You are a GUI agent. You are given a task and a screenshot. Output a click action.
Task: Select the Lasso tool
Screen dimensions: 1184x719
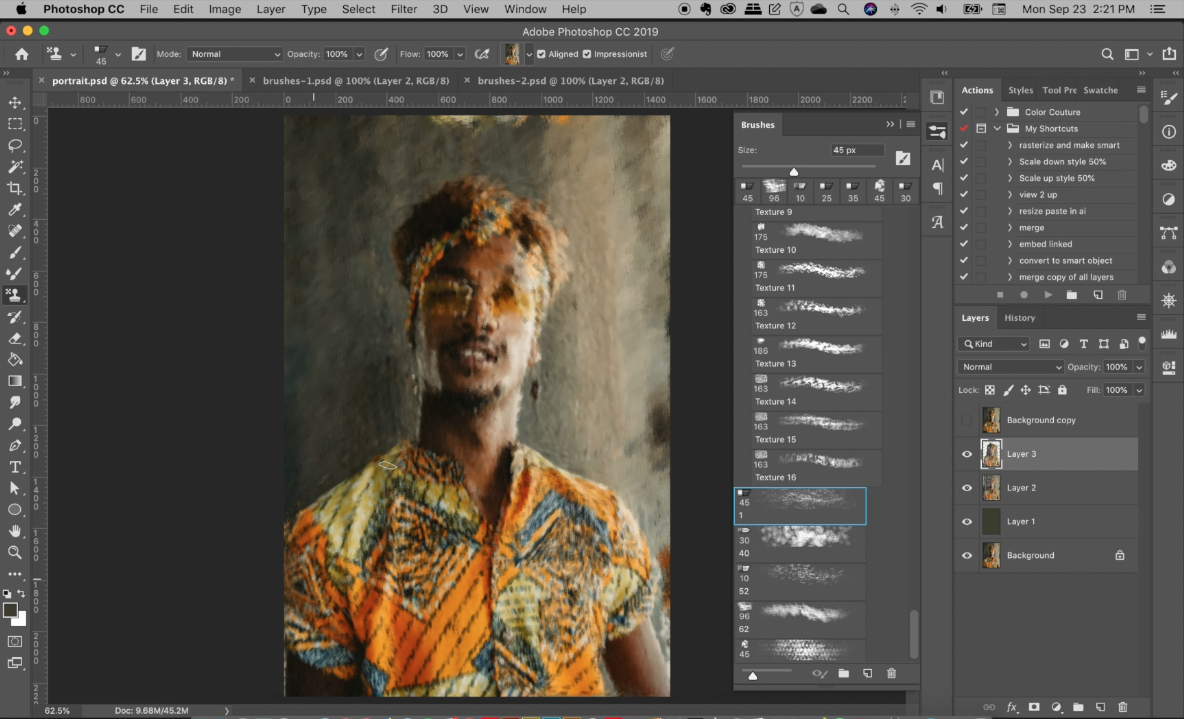point(14,145)
